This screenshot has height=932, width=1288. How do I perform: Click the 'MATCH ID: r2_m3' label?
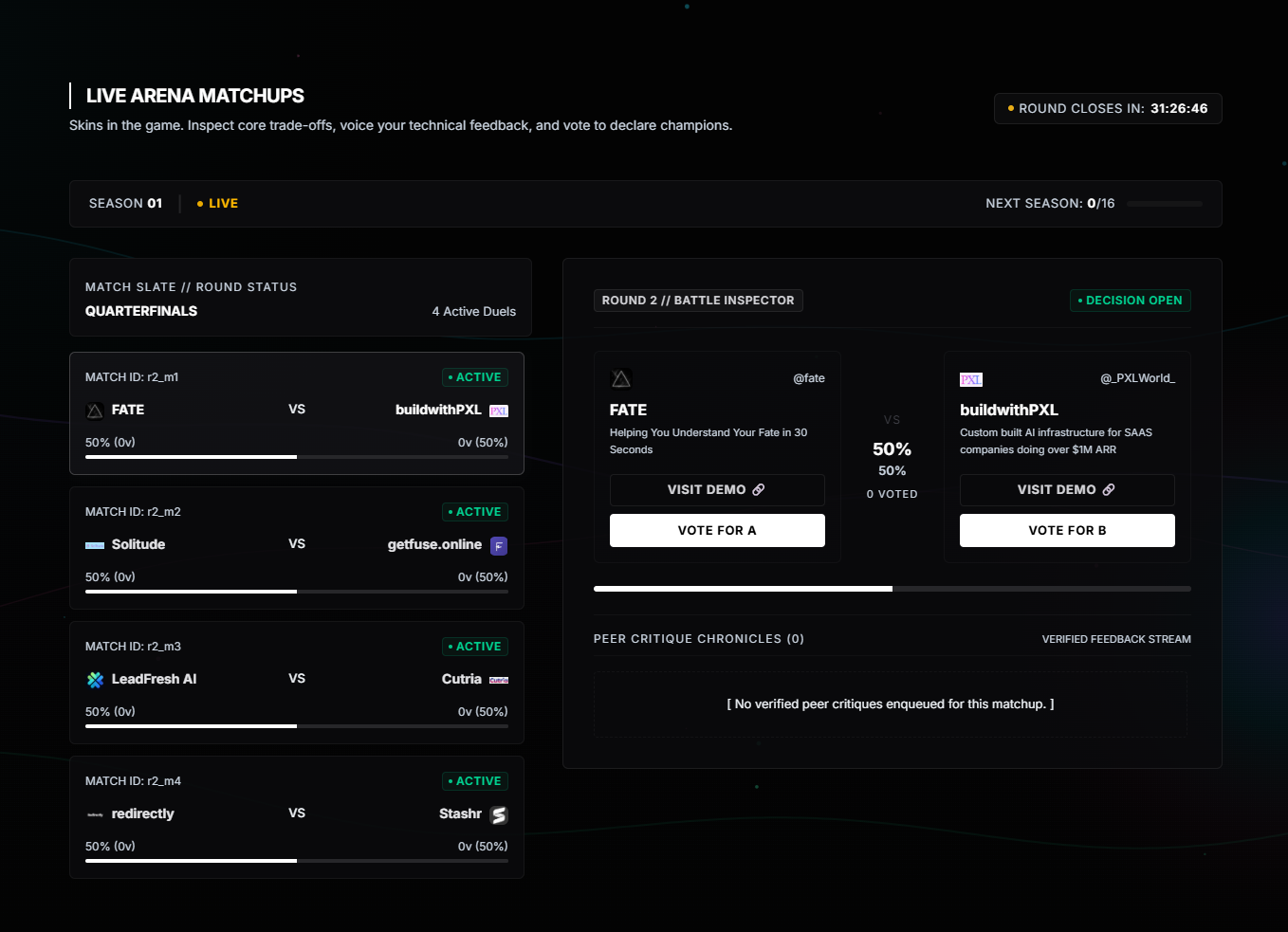point(133,647)
